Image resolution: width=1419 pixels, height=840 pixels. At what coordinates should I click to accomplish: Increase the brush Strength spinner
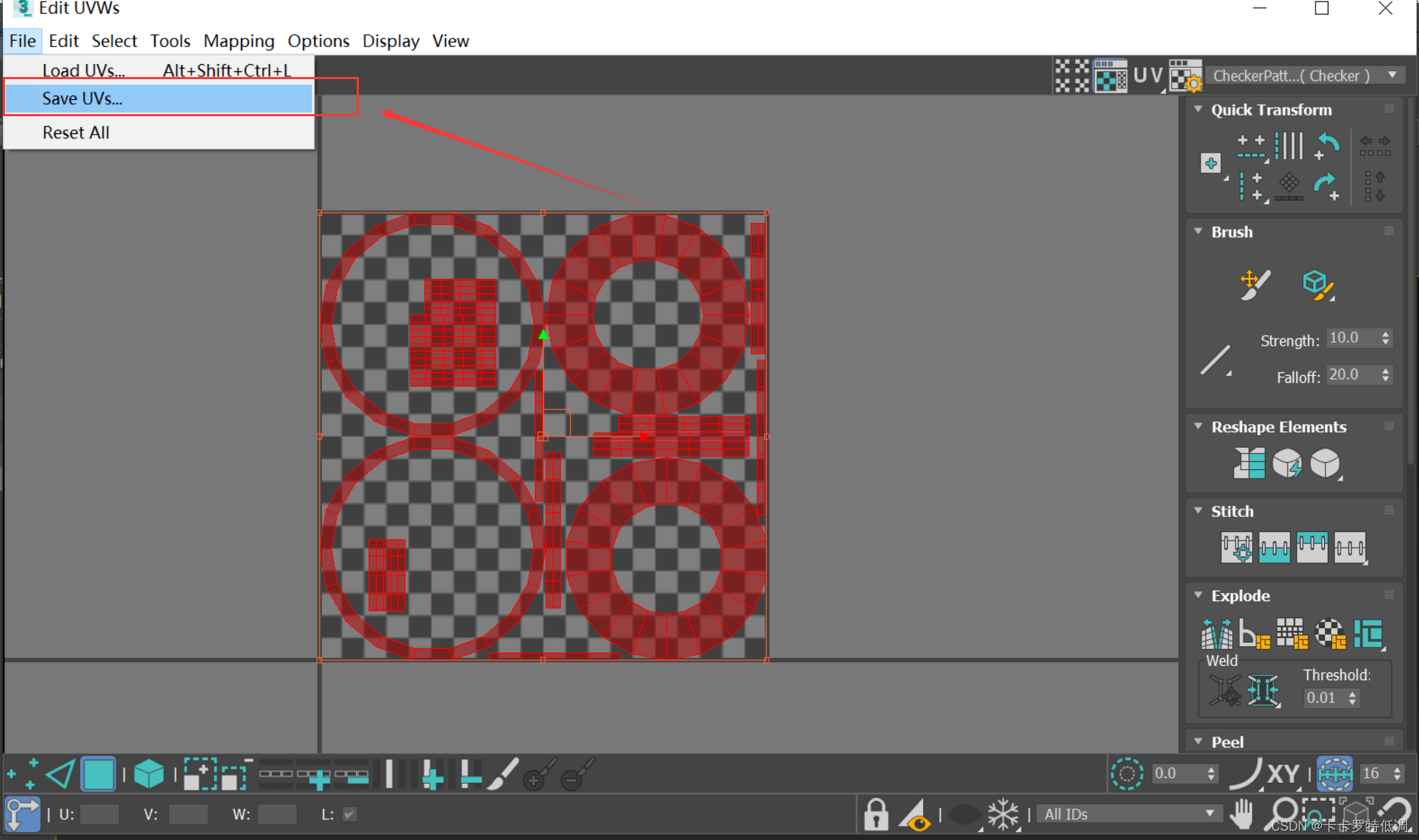[1385, 334]
